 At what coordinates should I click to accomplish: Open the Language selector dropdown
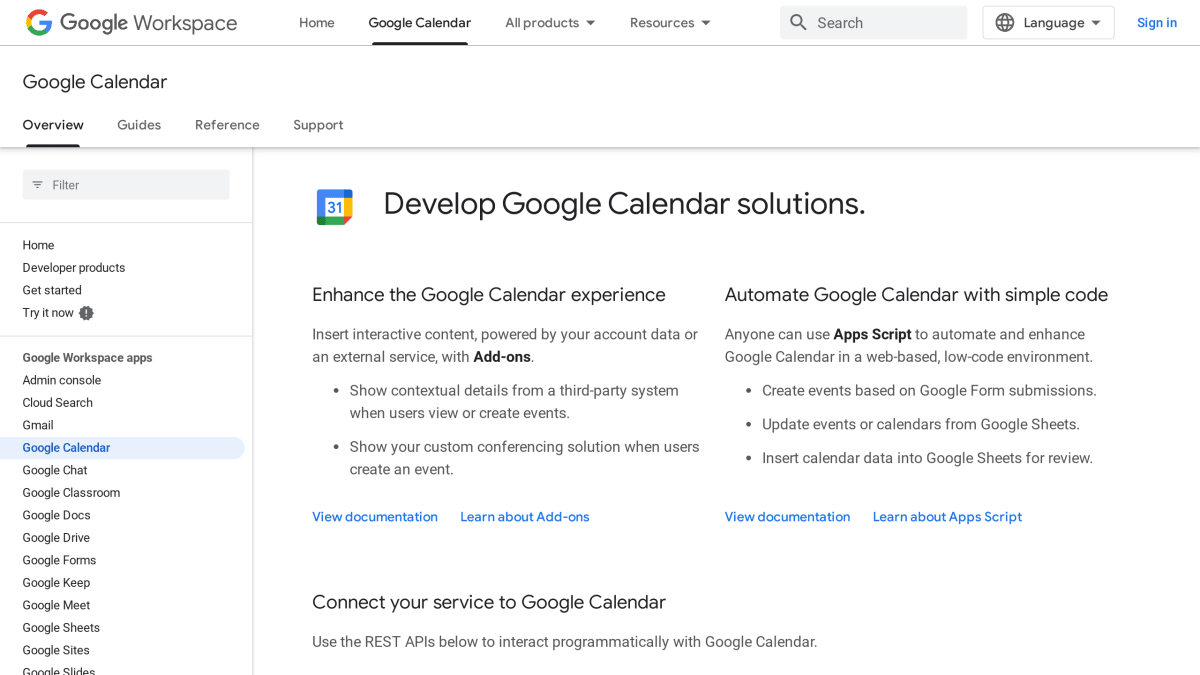[x=1048, y=22]
